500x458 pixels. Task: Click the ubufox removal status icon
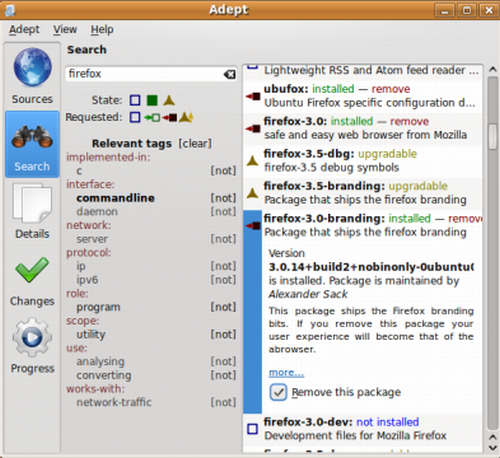pos(253,96)
